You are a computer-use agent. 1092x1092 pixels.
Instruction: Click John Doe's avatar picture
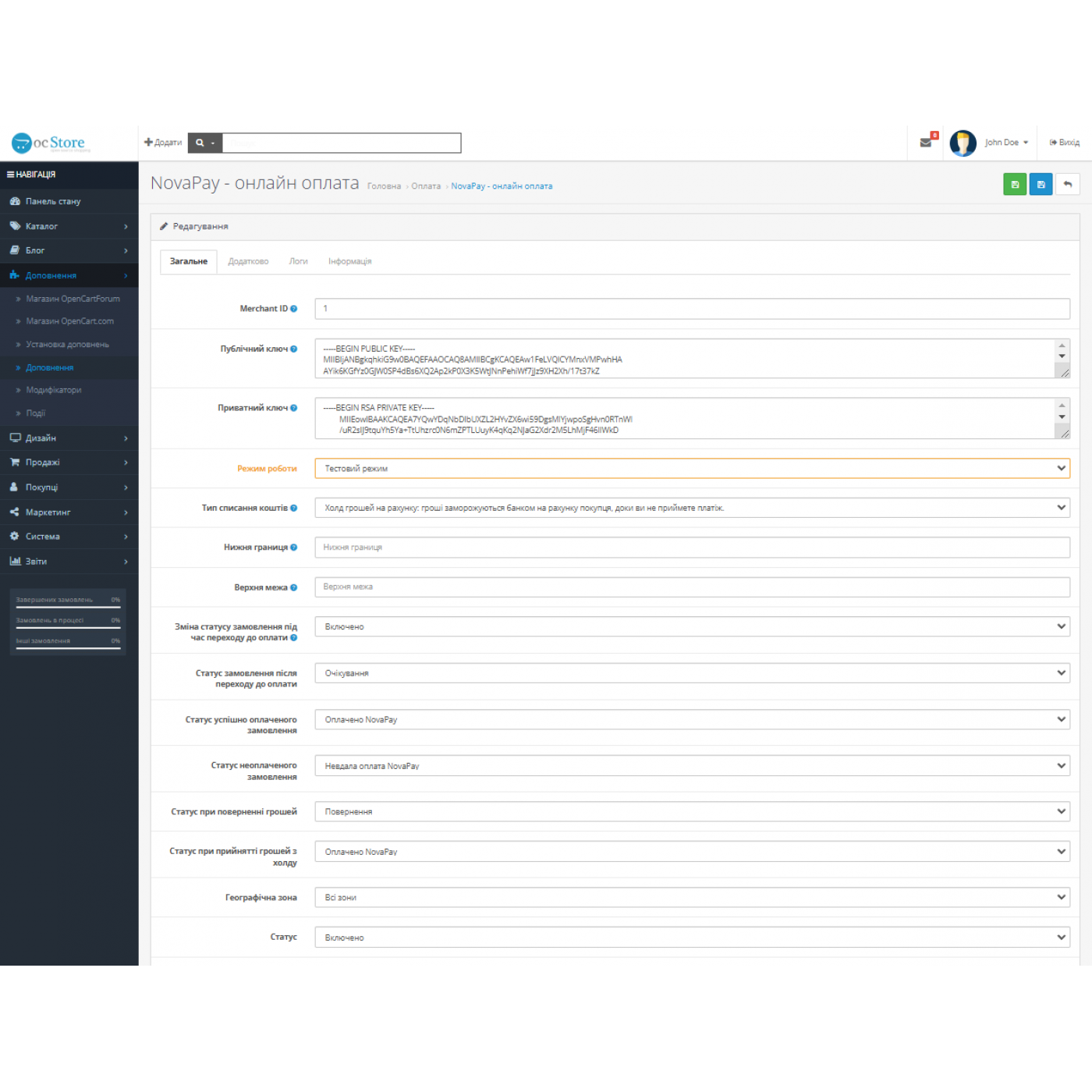point(963,143)
